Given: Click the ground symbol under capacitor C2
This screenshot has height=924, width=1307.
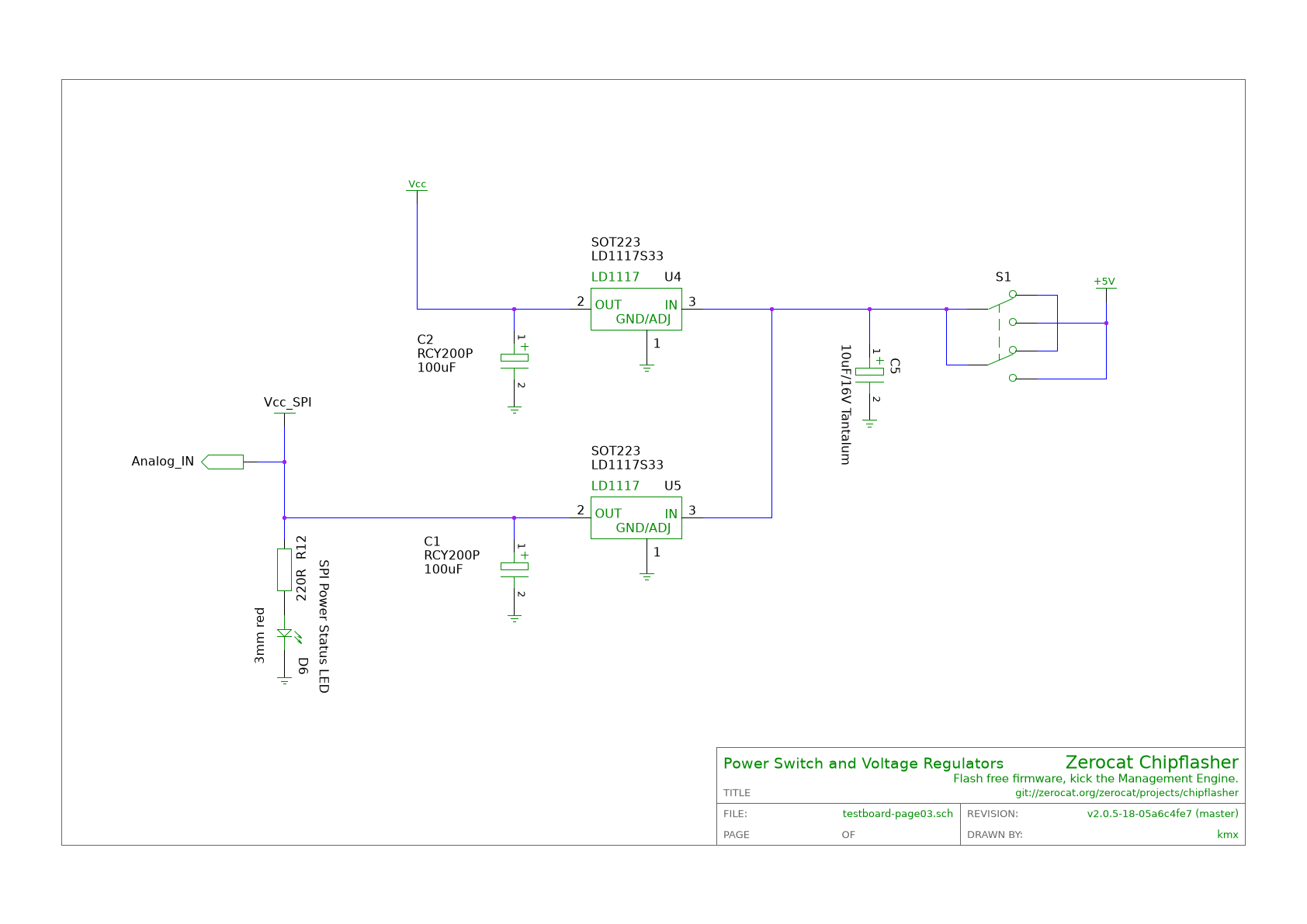Looking at the screenshot, I should (x=514, y=410).
